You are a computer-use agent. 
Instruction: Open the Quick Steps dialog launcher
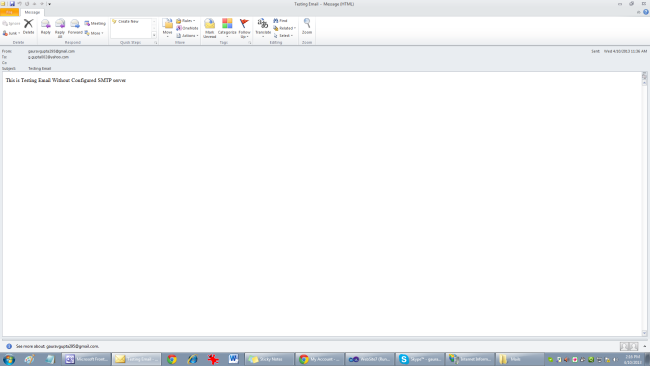tap(155, 43)
